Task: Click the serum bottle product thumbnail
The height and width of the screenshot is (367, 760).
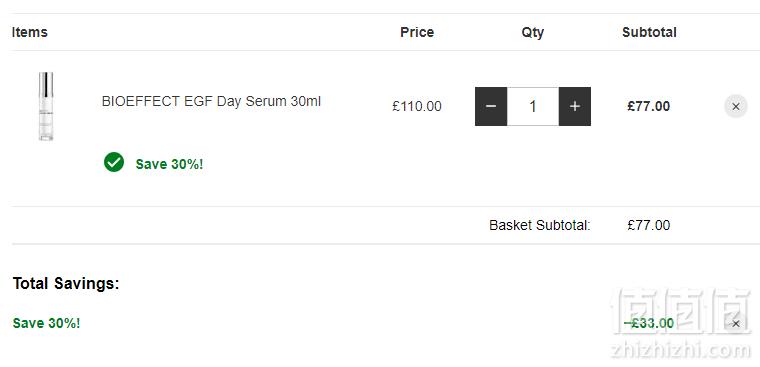Action: tap(46, 106)
